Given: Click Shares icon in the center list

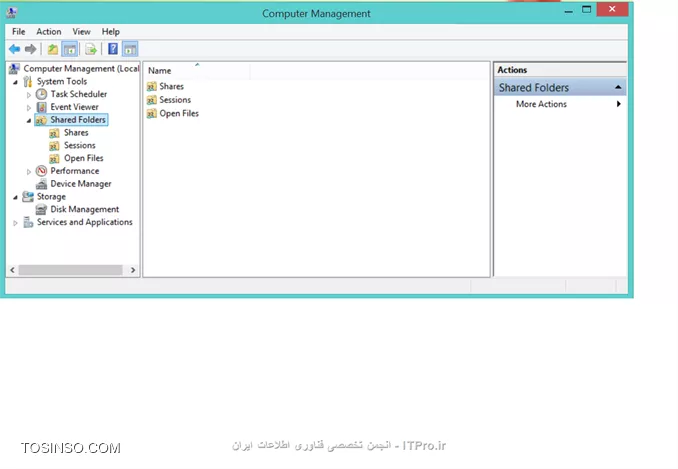Looking at the screenshot, I should coord(151,86).
